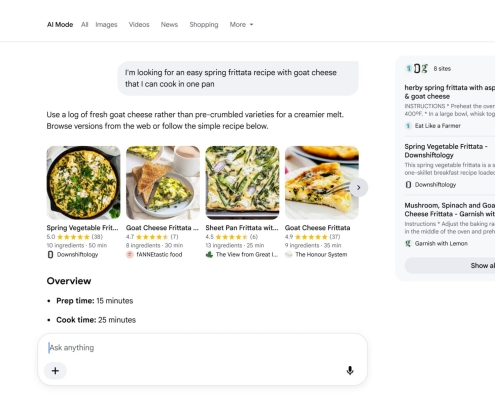
Task: Click the plus attachment icon
Action: click(x=55, y=371)
